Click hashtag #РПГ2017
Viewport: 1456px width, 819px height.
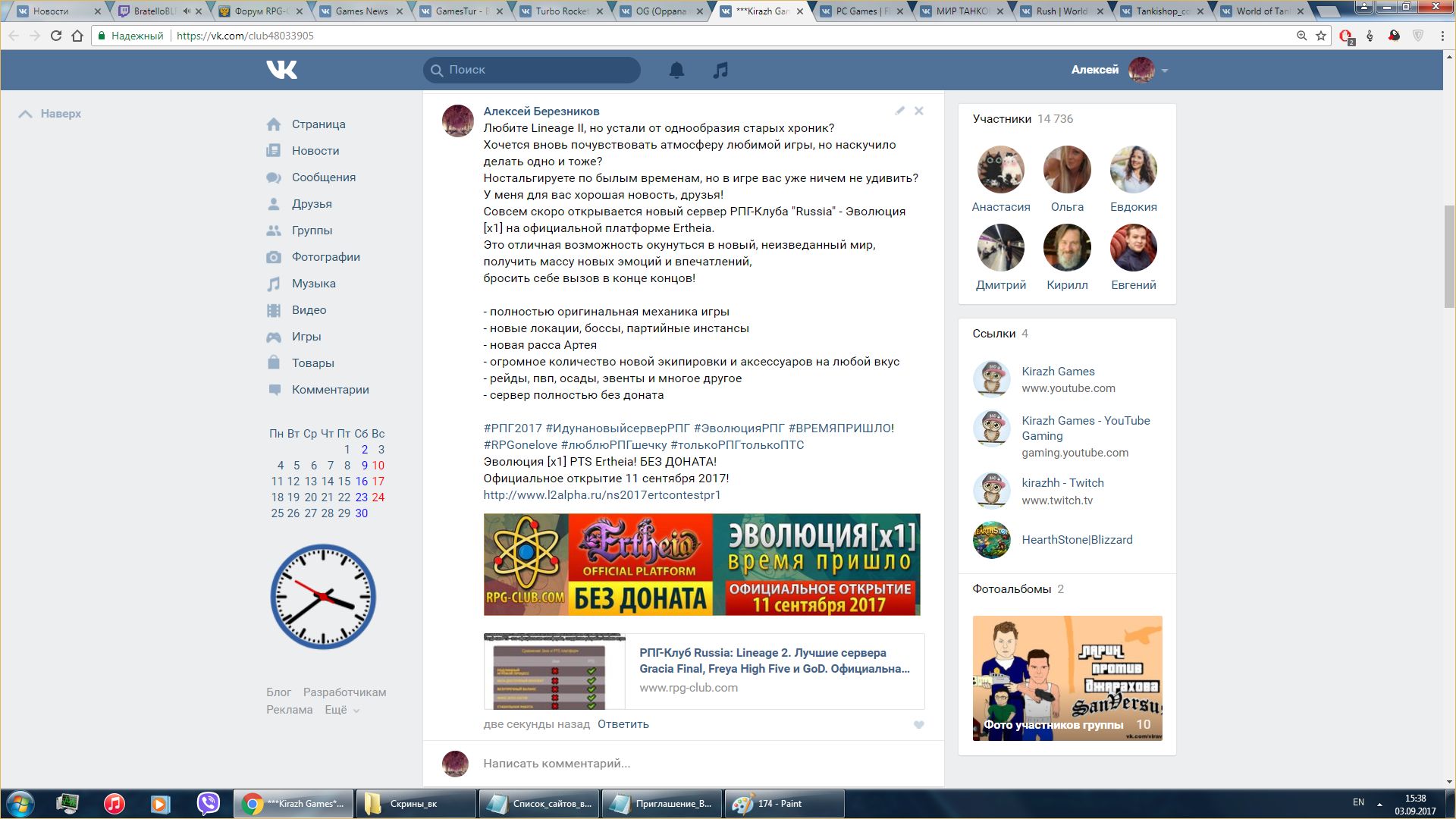[513, 428]
